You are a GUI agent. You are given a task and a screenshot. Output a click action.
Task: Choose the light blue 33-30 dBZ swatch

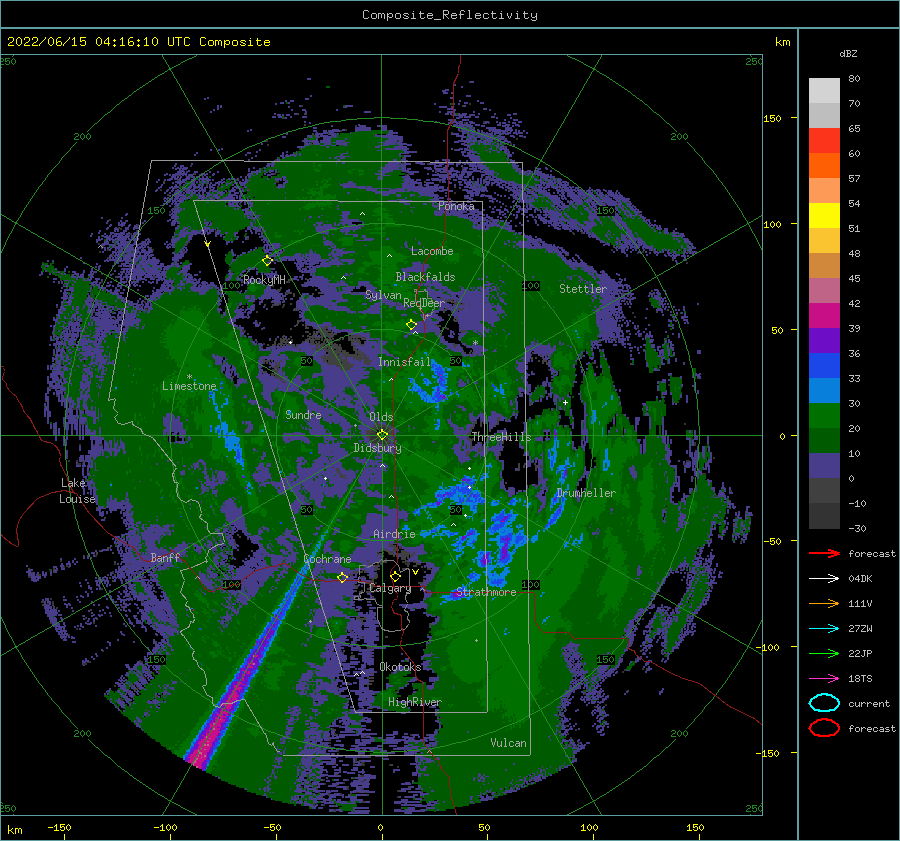pos(824,391)
